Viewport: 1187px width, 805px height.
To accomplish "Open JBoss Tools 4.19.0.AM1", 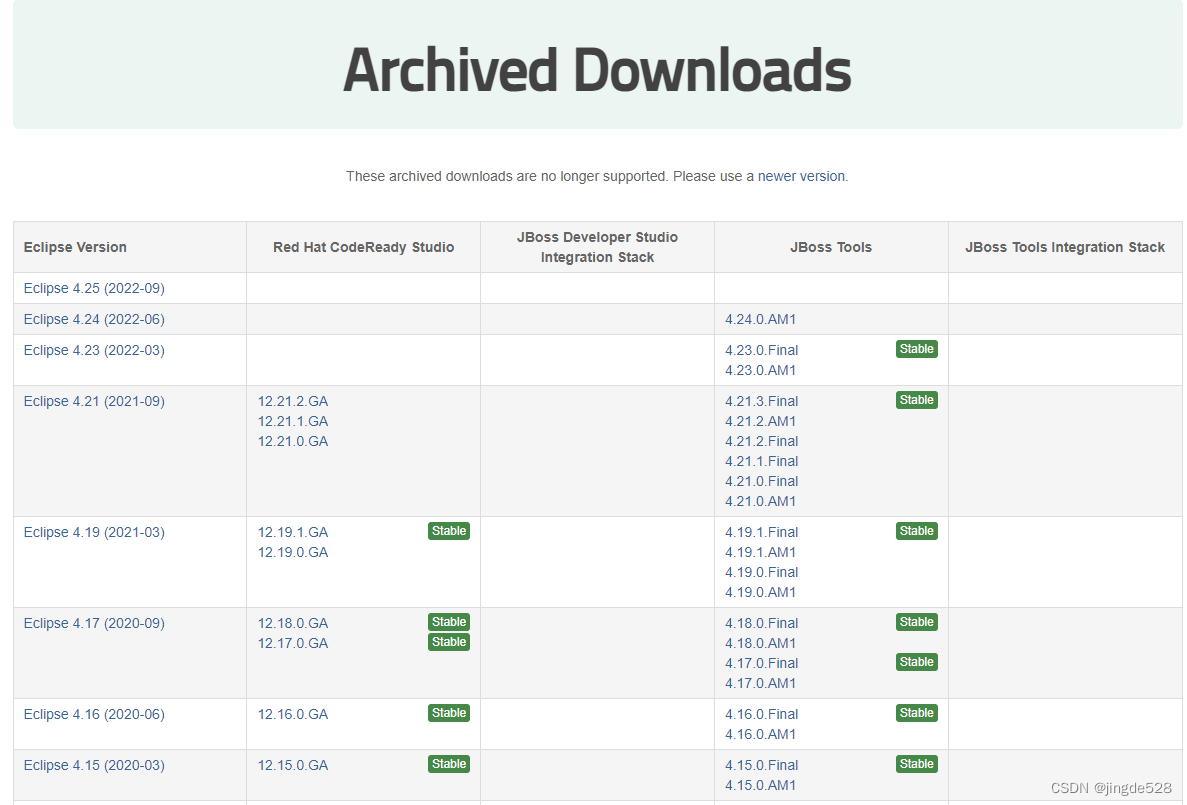I will tap(761, 592).
